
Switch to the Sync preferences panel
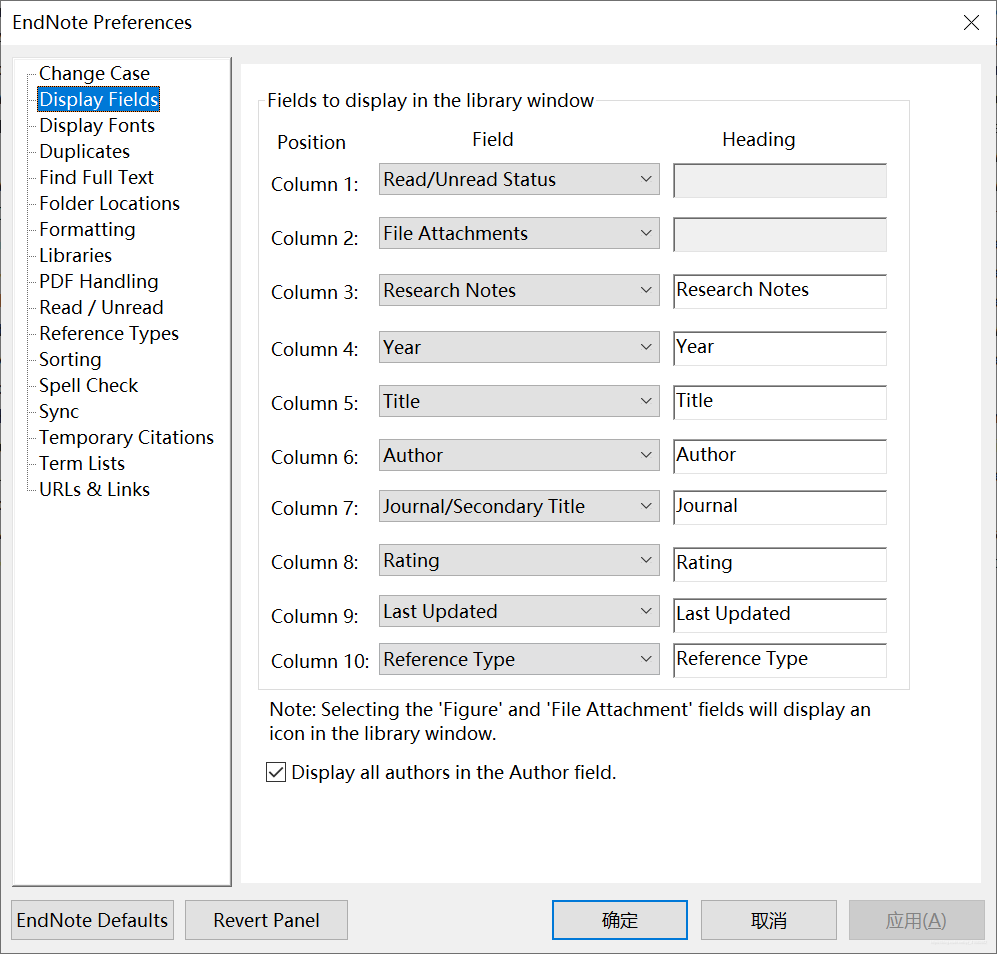[59, 412]
